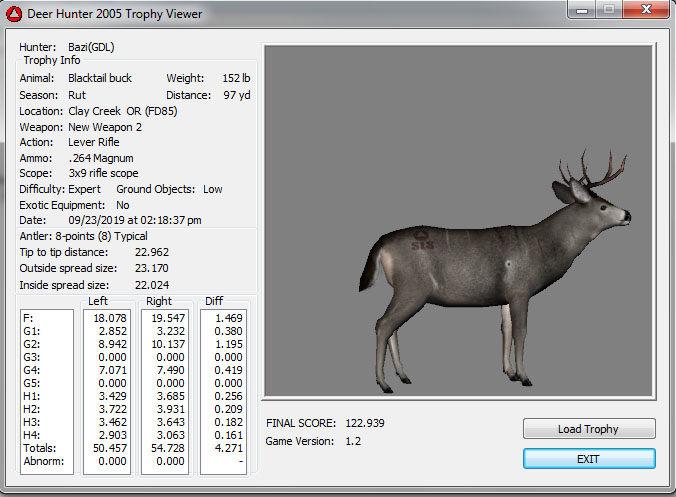Click the animal value Blacktail buck
Viewport: 676px width, 497px height.
click(100, 78)
